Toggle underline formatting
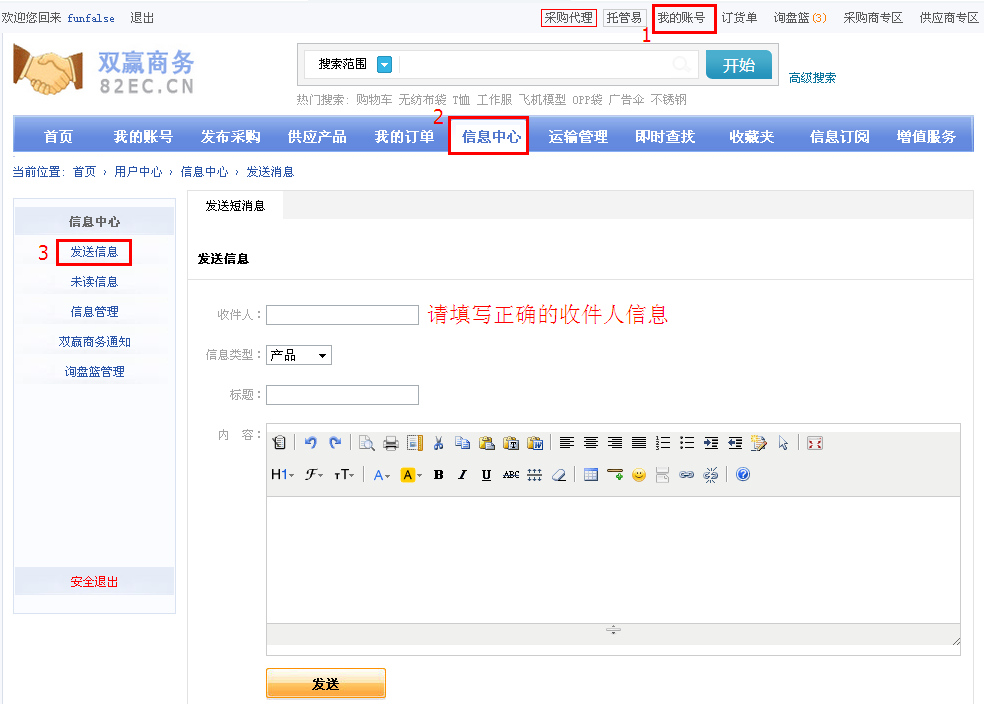Screen dimensions: 984x704 pos(486,475)
